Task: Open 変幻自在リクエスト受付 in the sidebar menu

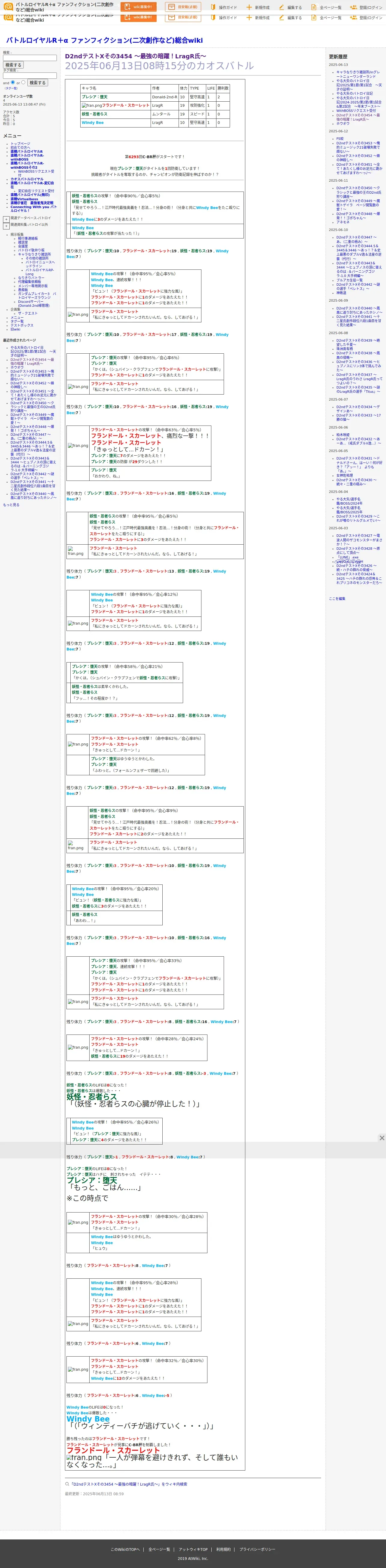Action: coord(36,191)
